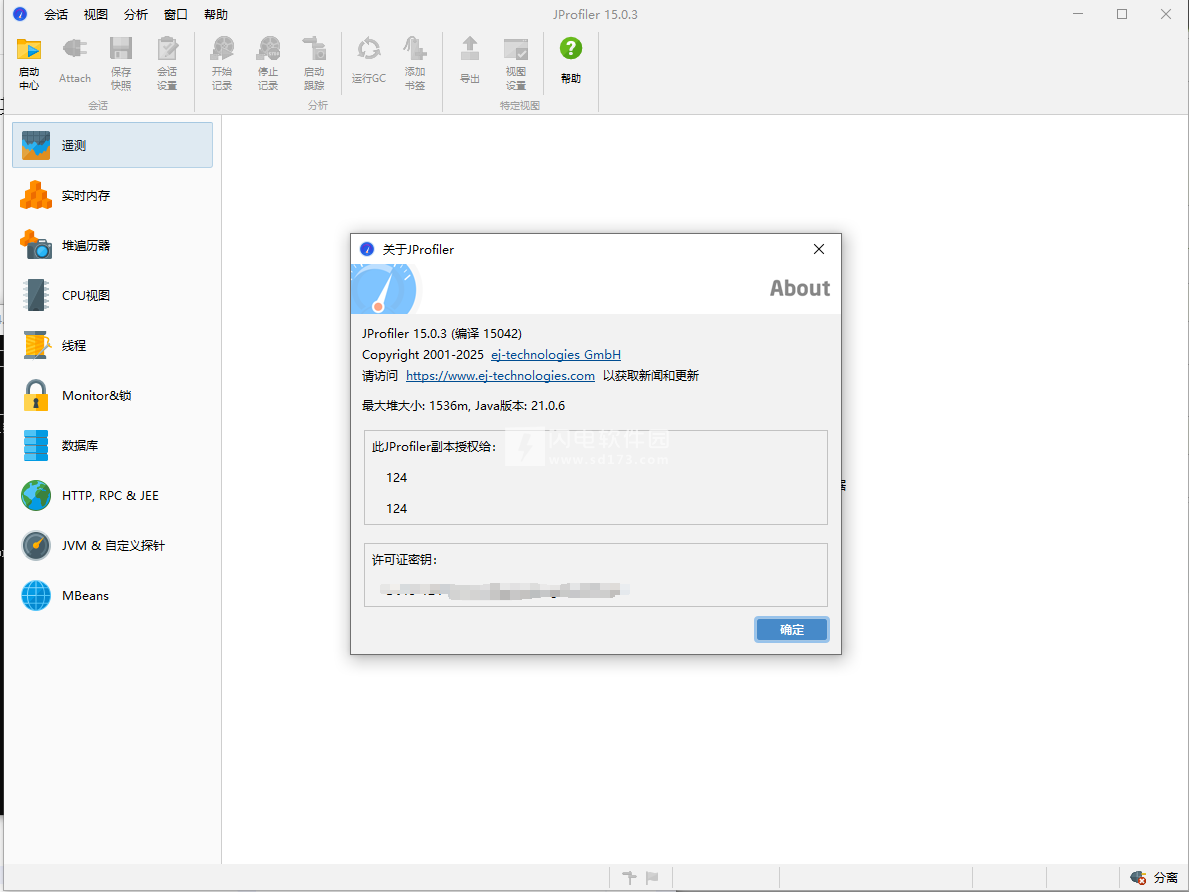Click the 确定 button in About dialog
Viewport: 1189px width, 892px height.
point(791,630)
